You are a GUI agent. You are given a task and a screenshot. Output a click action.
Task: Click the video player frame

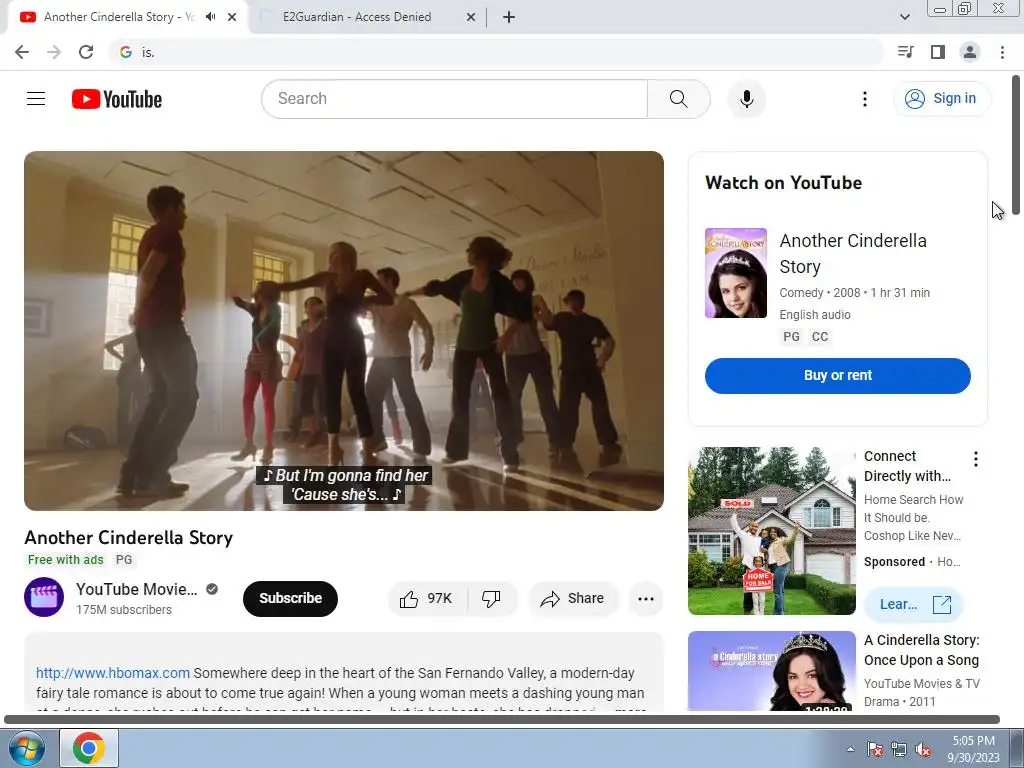click(344, 330)
